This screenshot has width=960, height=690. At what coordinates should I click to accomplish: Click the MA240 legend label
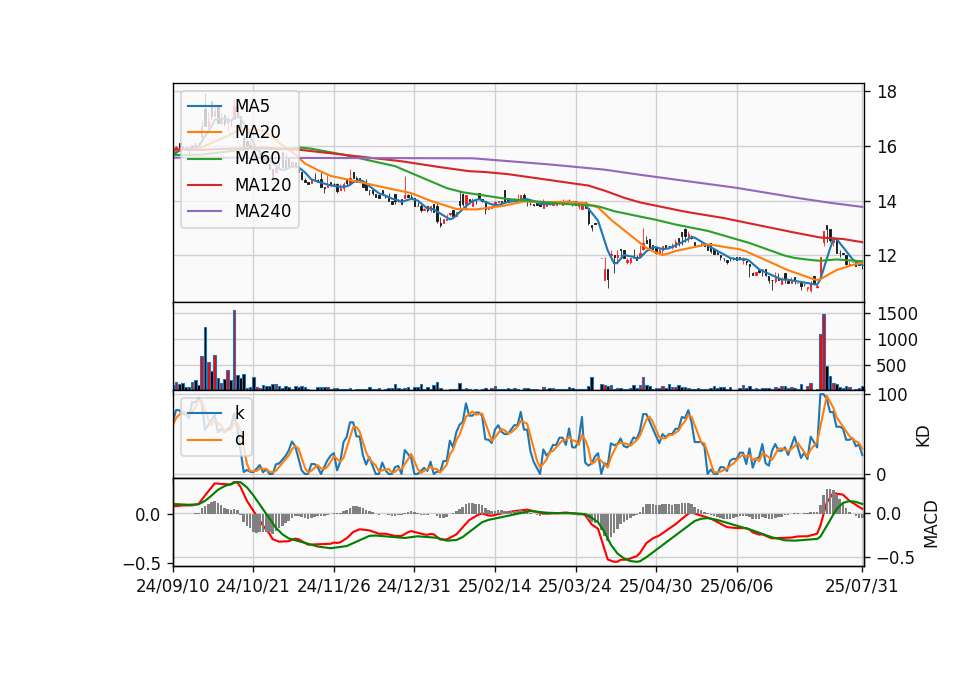[263, 211]
